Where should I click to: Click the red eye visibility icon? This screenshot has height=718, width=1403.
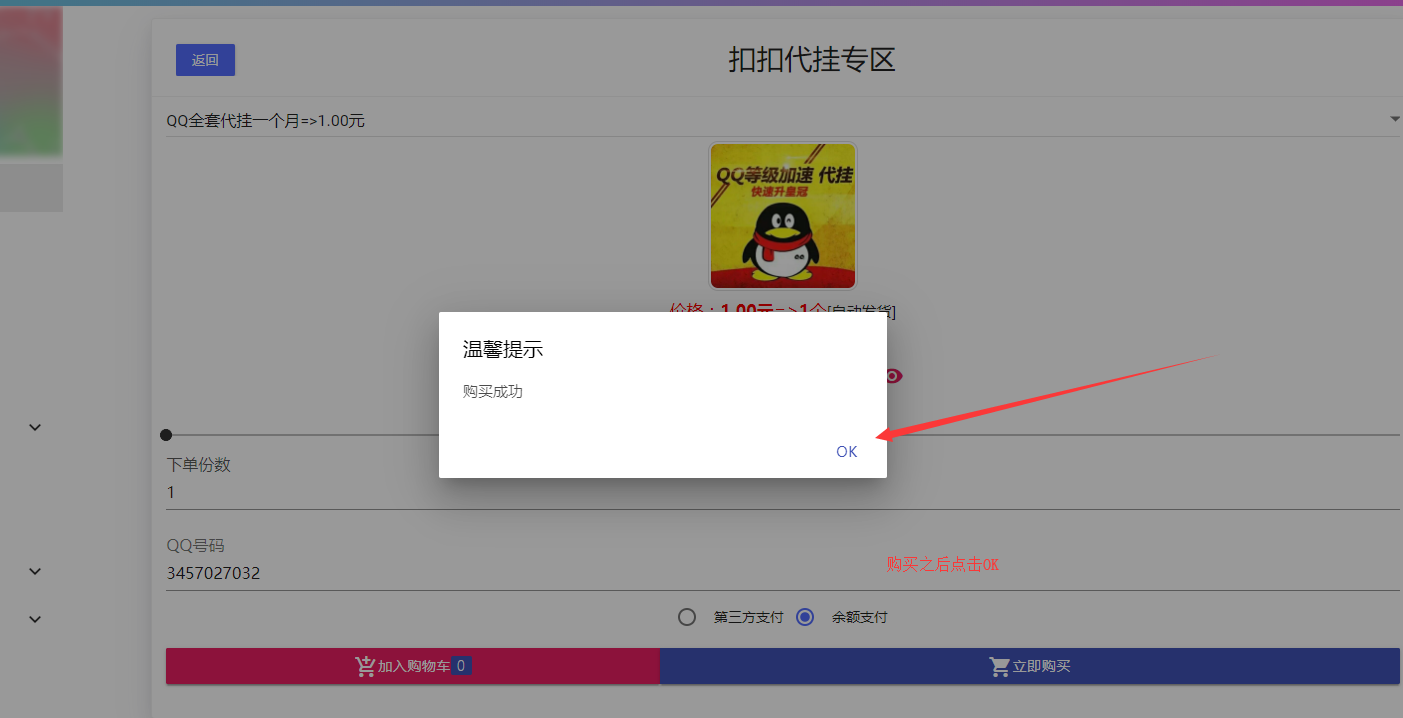point(892,376)
